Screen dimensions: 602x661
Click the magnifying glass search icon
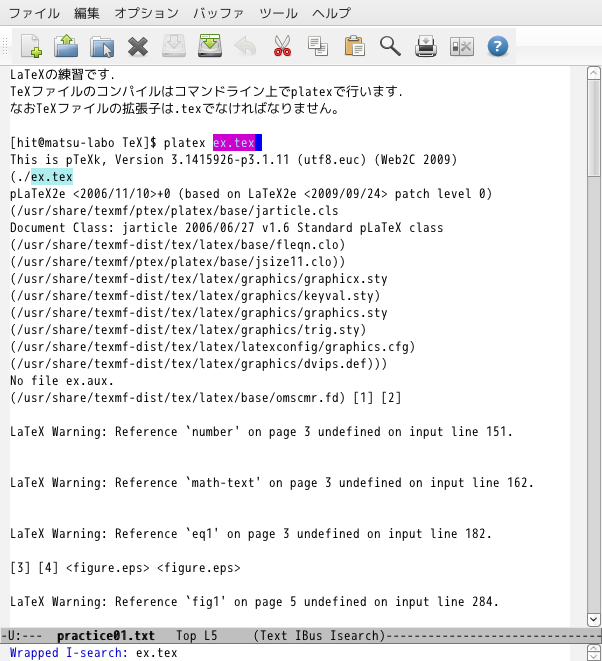click(x=390, y=46)
